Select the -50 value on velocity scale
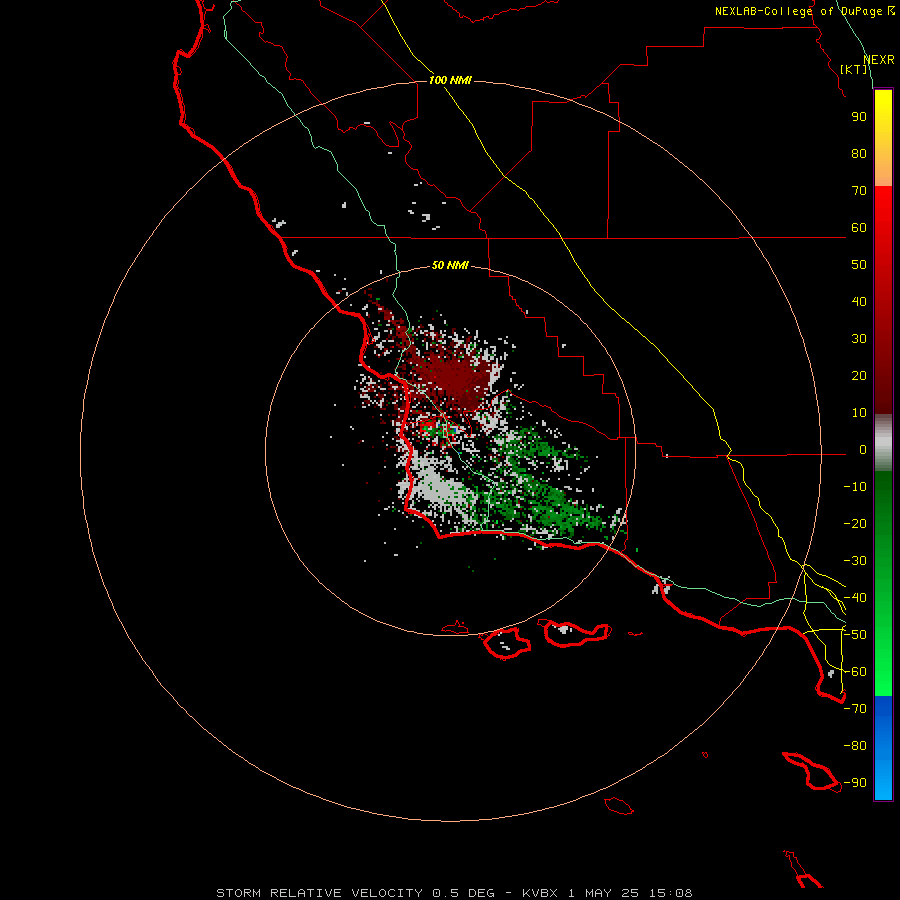 coord(855,635)
